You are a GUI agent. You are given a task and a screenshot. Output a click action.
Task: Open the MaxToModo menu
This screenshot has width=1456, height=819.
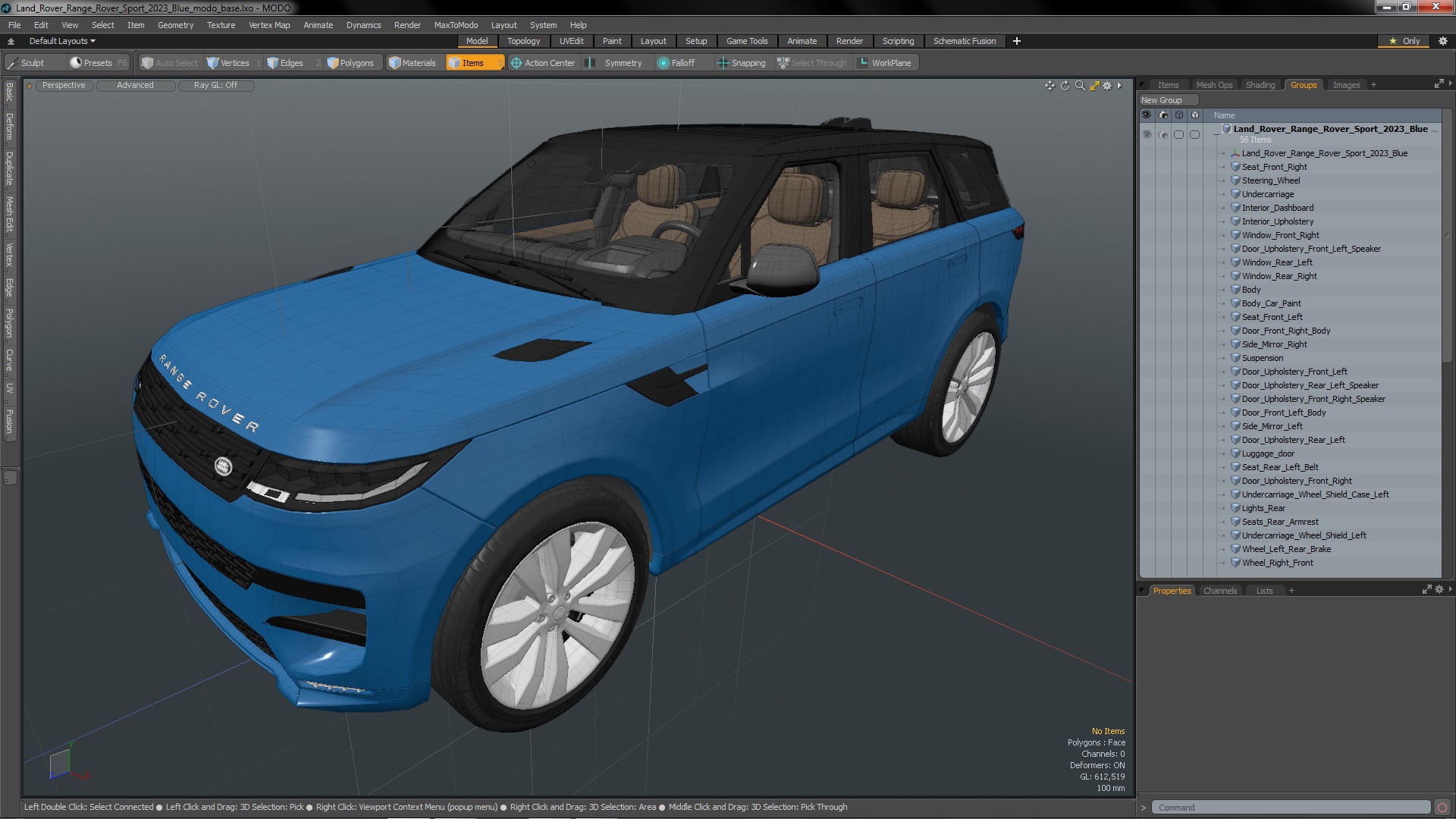coord(456,25)
